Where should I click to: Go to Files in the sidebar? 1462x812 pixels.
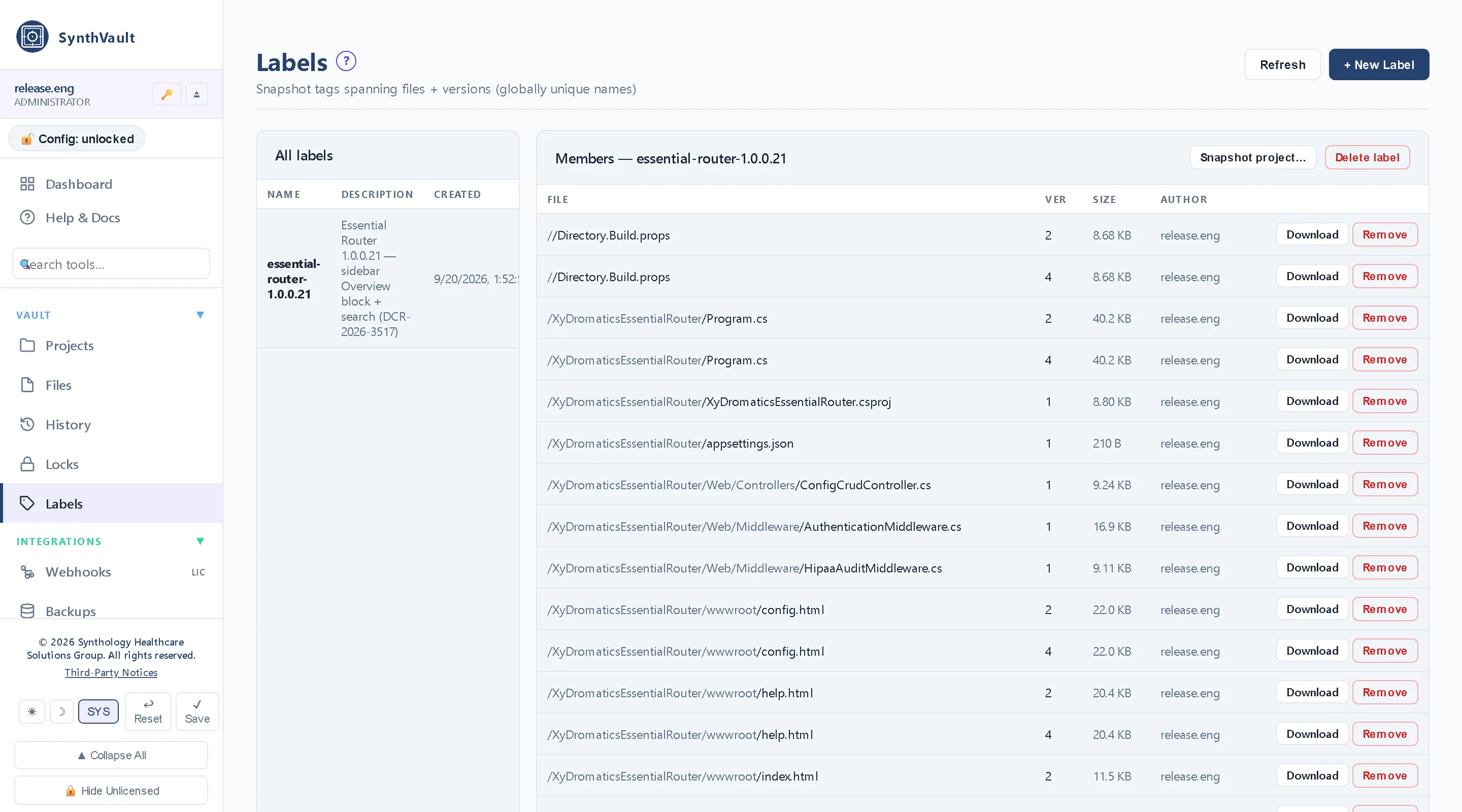pyautogui.click(x=111, y=385)
